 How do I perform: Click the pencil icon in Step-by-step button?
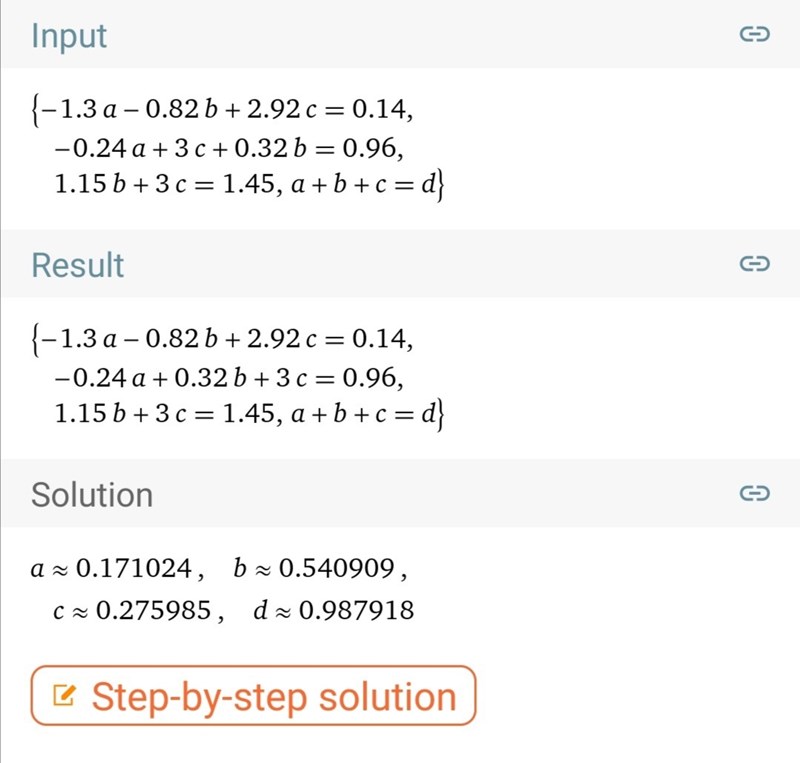63,696
